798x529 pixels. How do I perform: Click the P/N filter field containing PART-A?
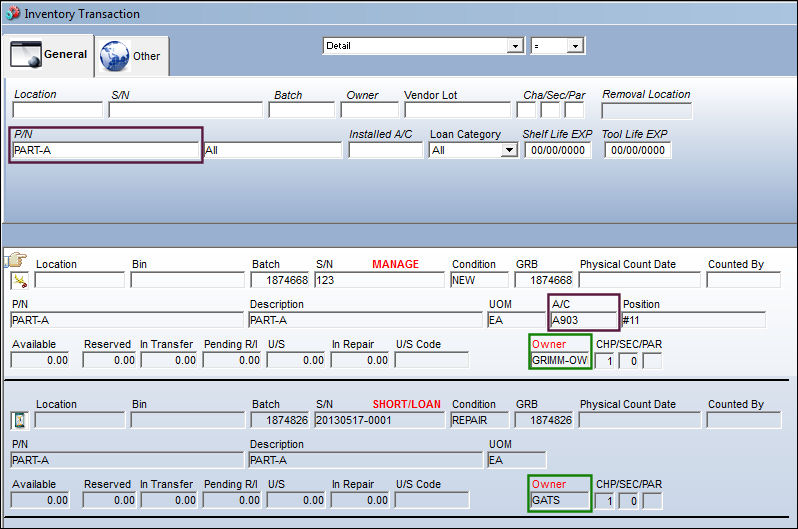coord(105,150)
